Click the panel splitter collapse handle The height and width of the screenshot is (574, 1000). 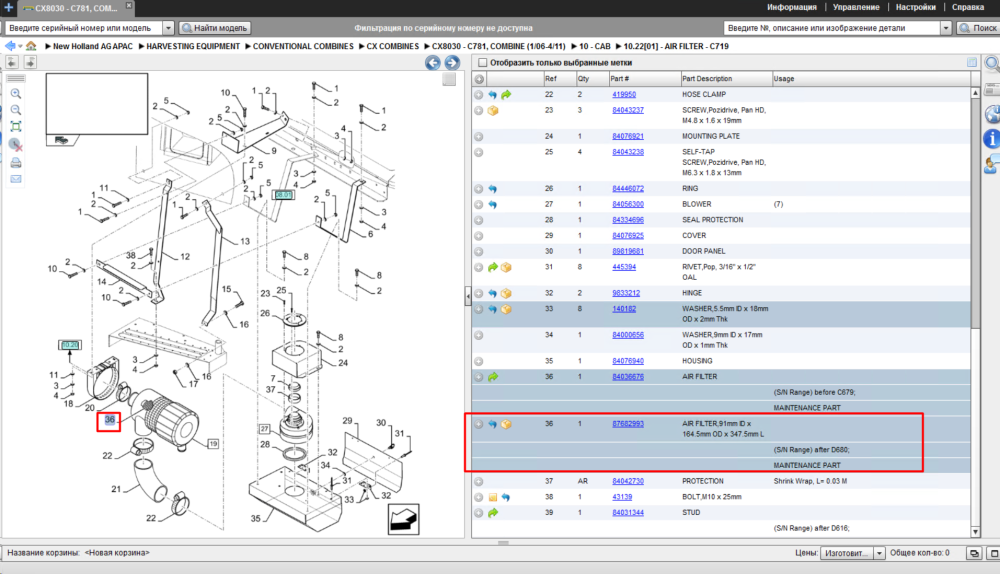467,296
